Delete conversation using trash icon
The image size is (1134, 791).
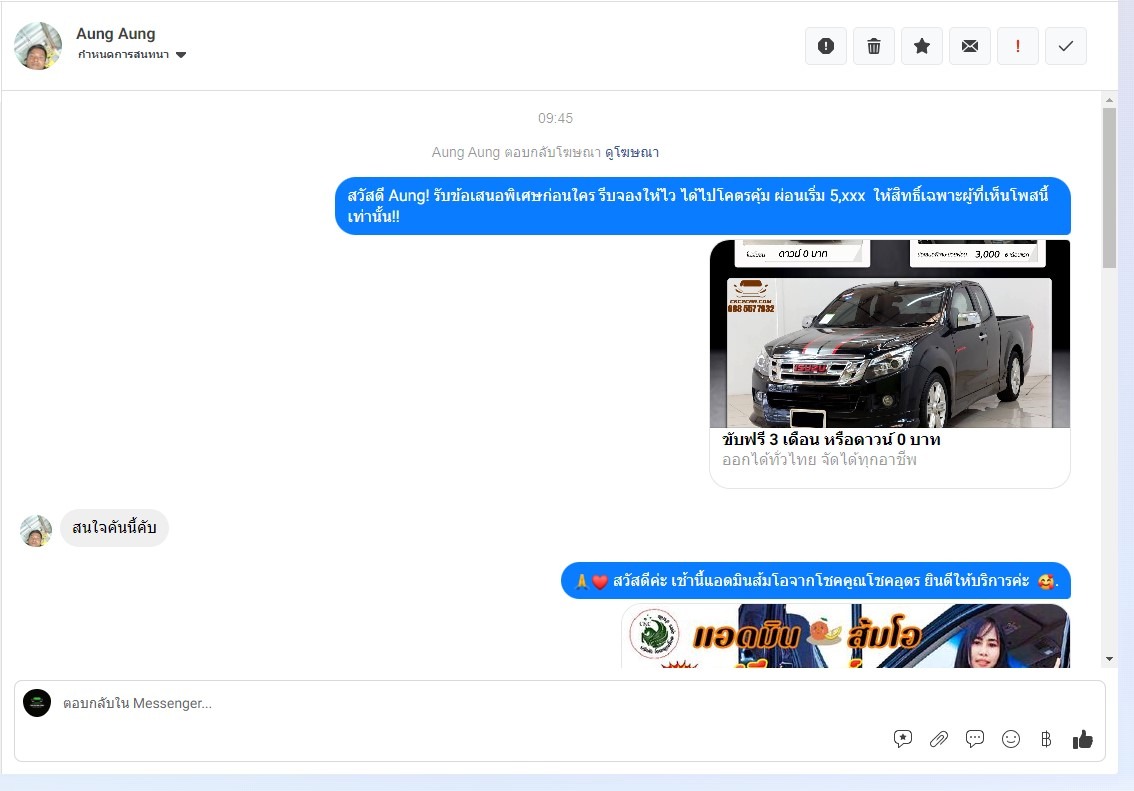[874, 46]
